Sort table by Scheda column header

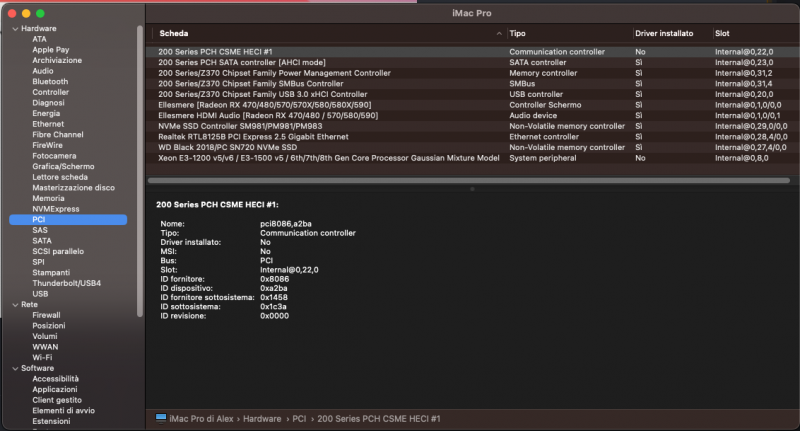tap(173, 34)
